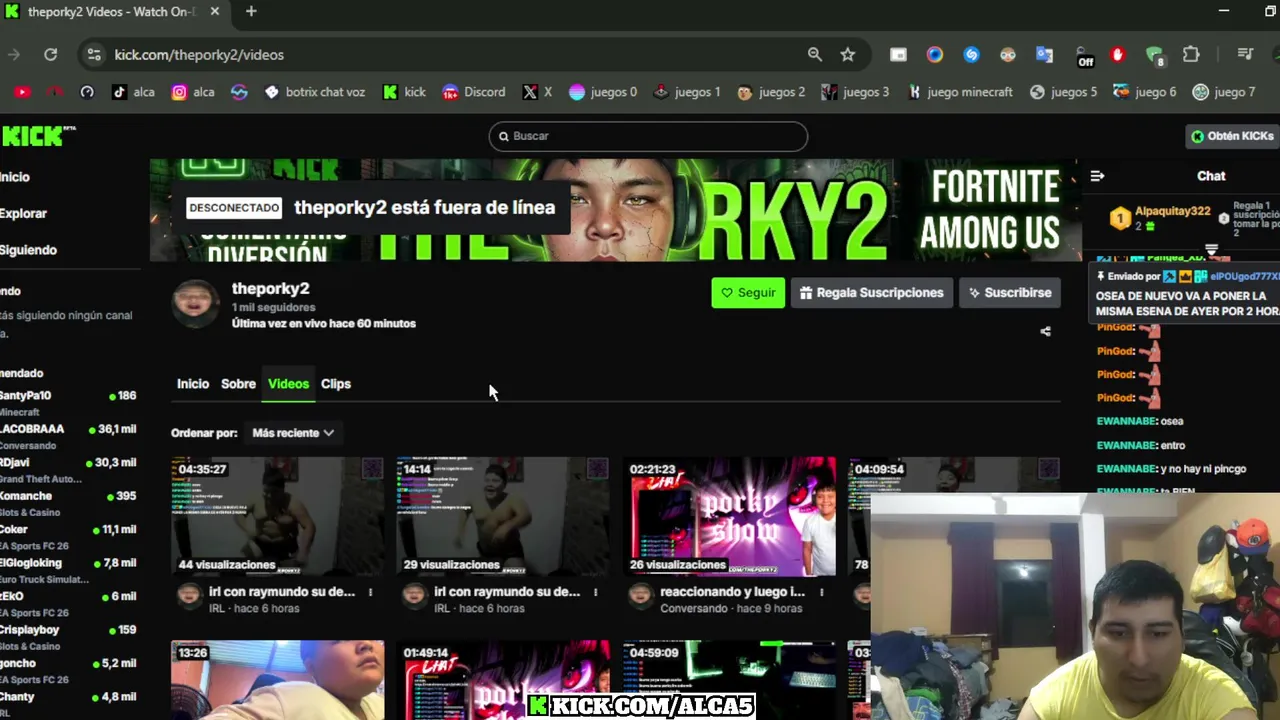Click the address bar URL
This screenshot has width=1280, height=720.
click(199, 55)
